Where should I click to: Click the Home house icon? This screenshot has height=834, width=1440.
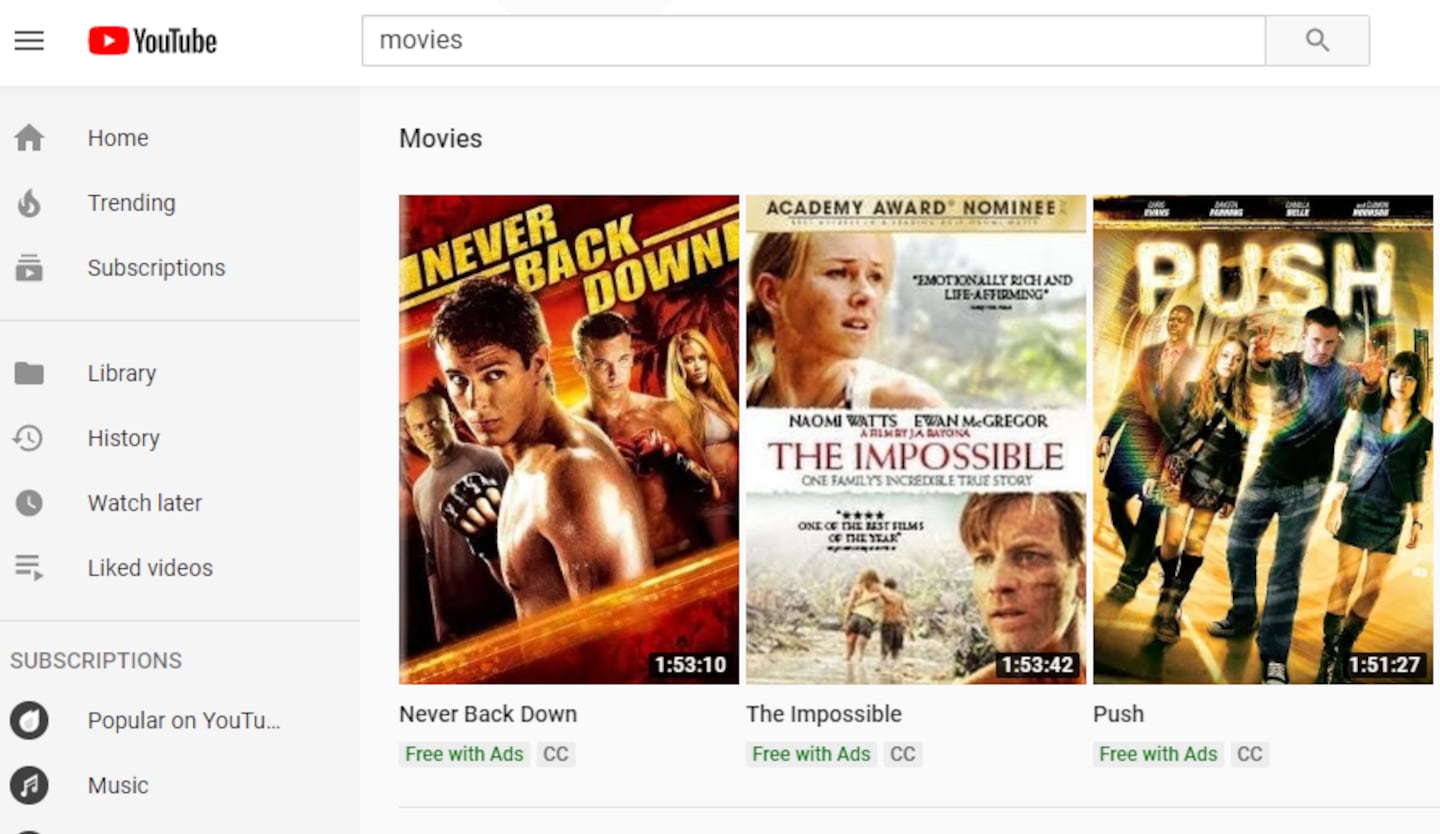pos(29,138)
